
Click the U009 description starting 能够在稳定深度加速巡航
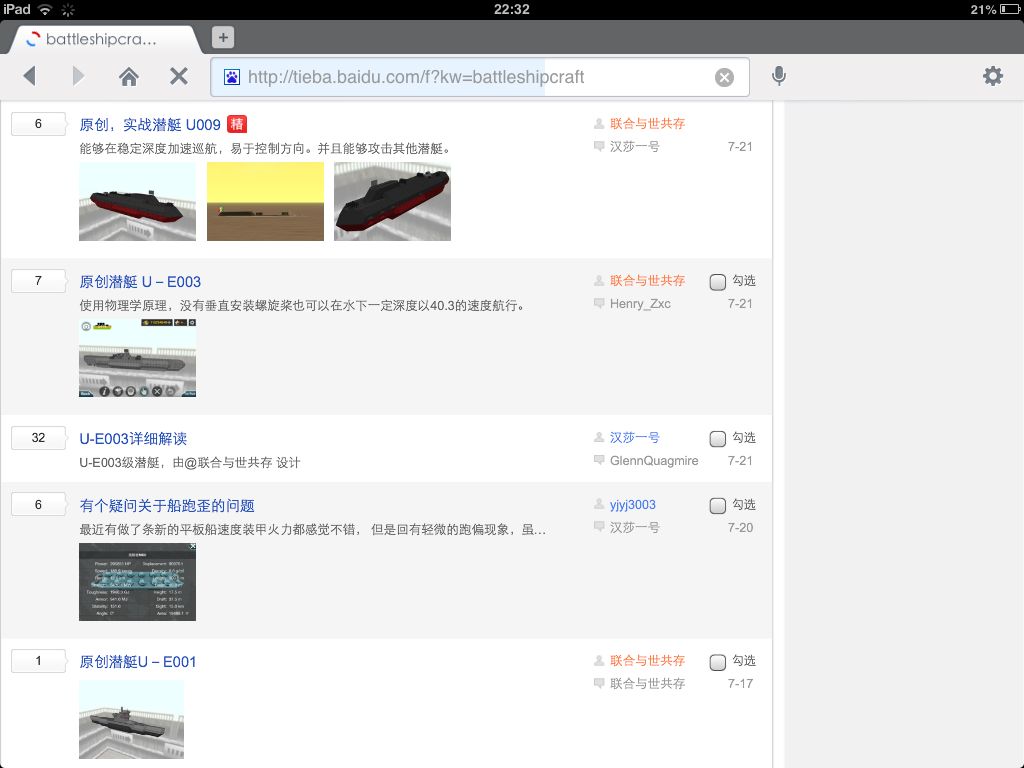(x=266, y=148)
